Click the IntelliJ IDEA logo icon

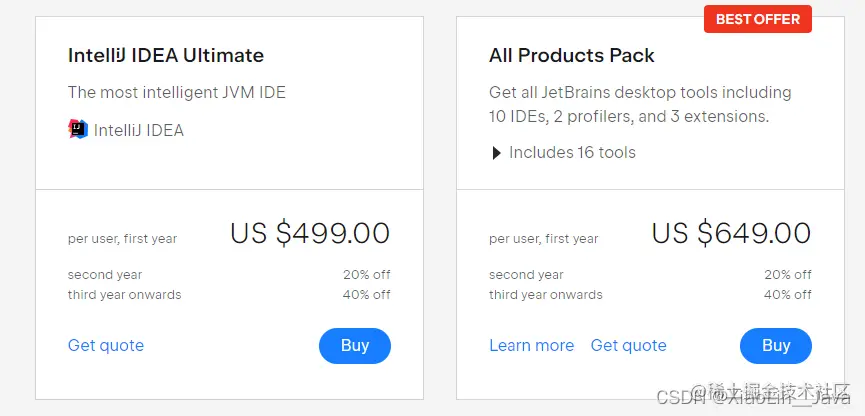coord(78,129)
